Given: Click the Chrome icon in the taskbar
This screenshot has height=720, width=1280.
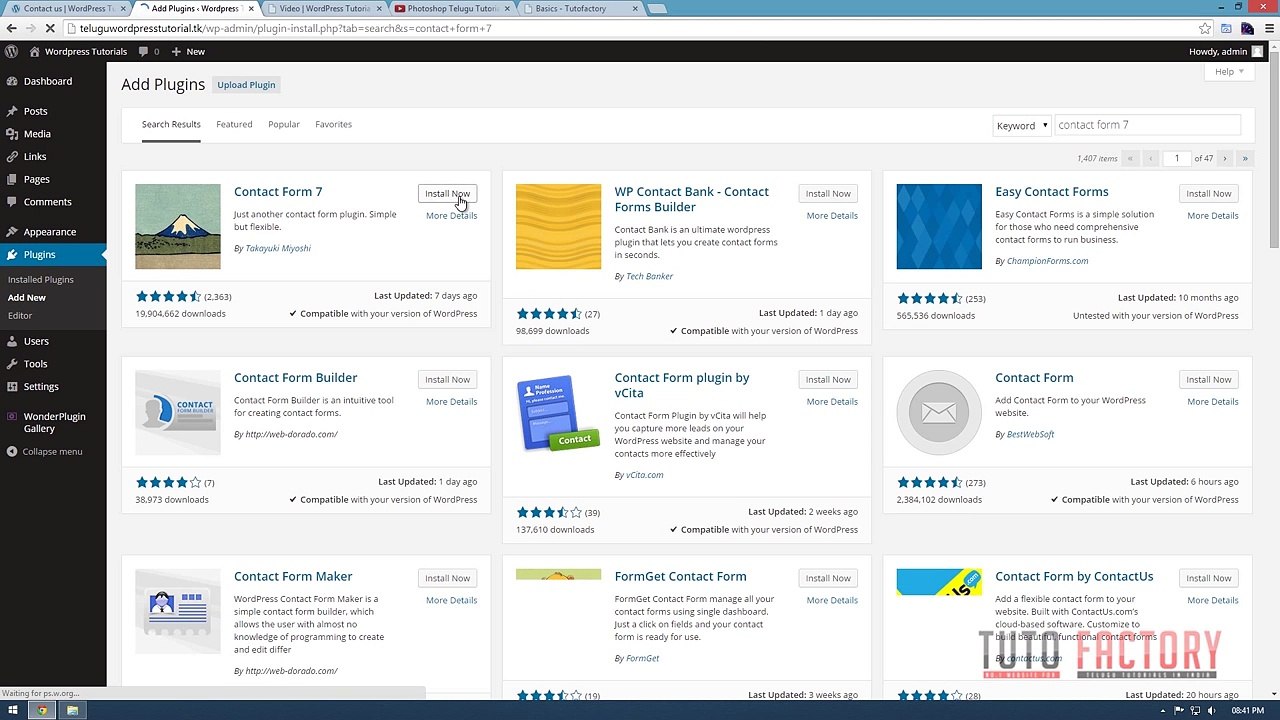Looking at the screenshot, I should 42,710.
